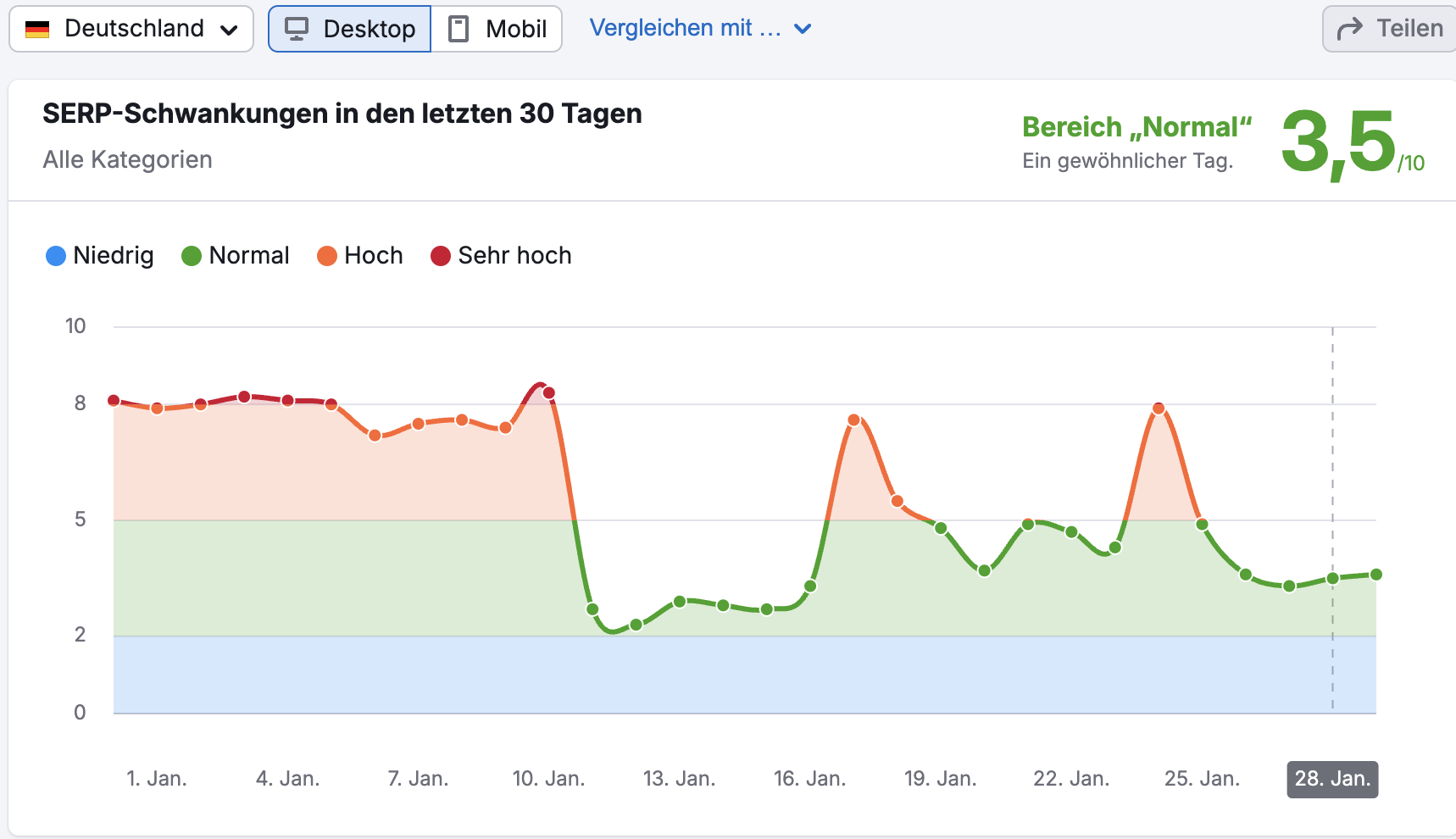Click the highlighted 28. Jan. date marker

point(1332,779)
